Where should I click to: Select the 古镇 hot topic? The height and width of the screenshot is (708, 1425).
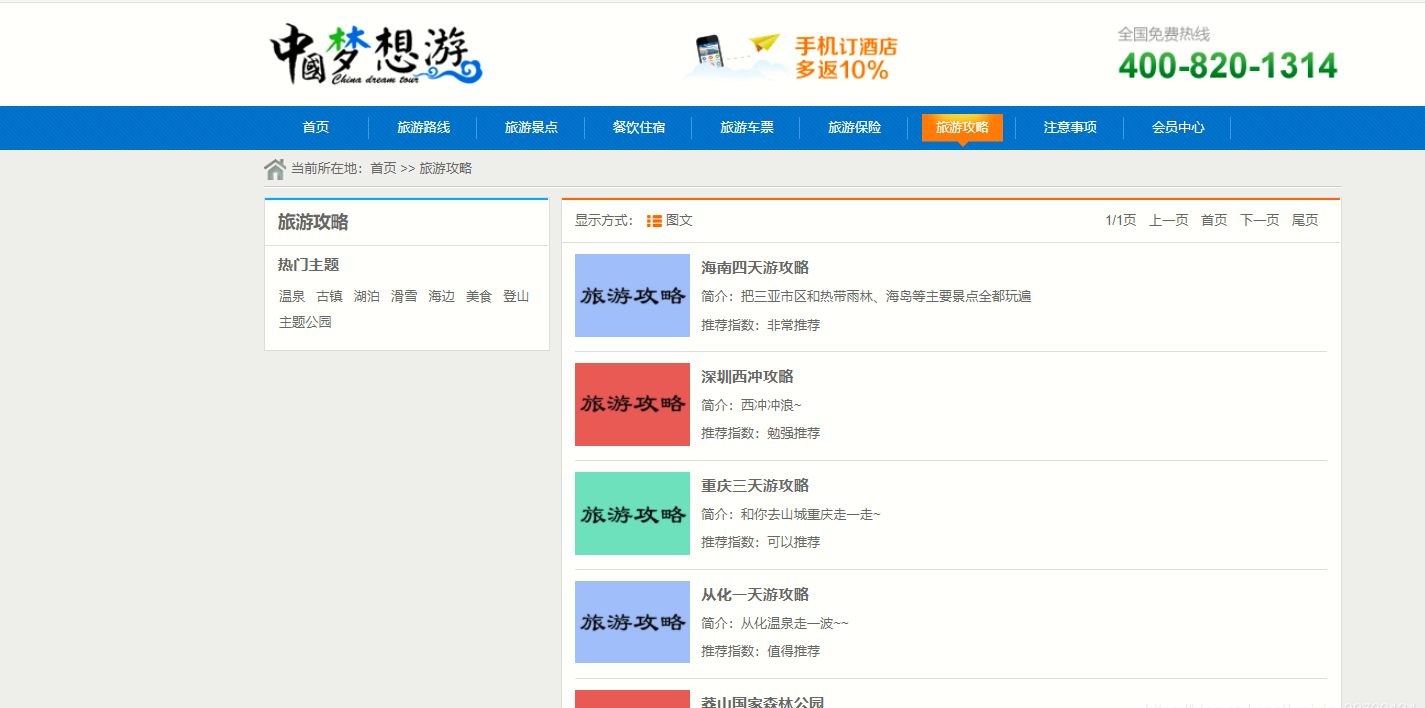[x=329, y=297]
